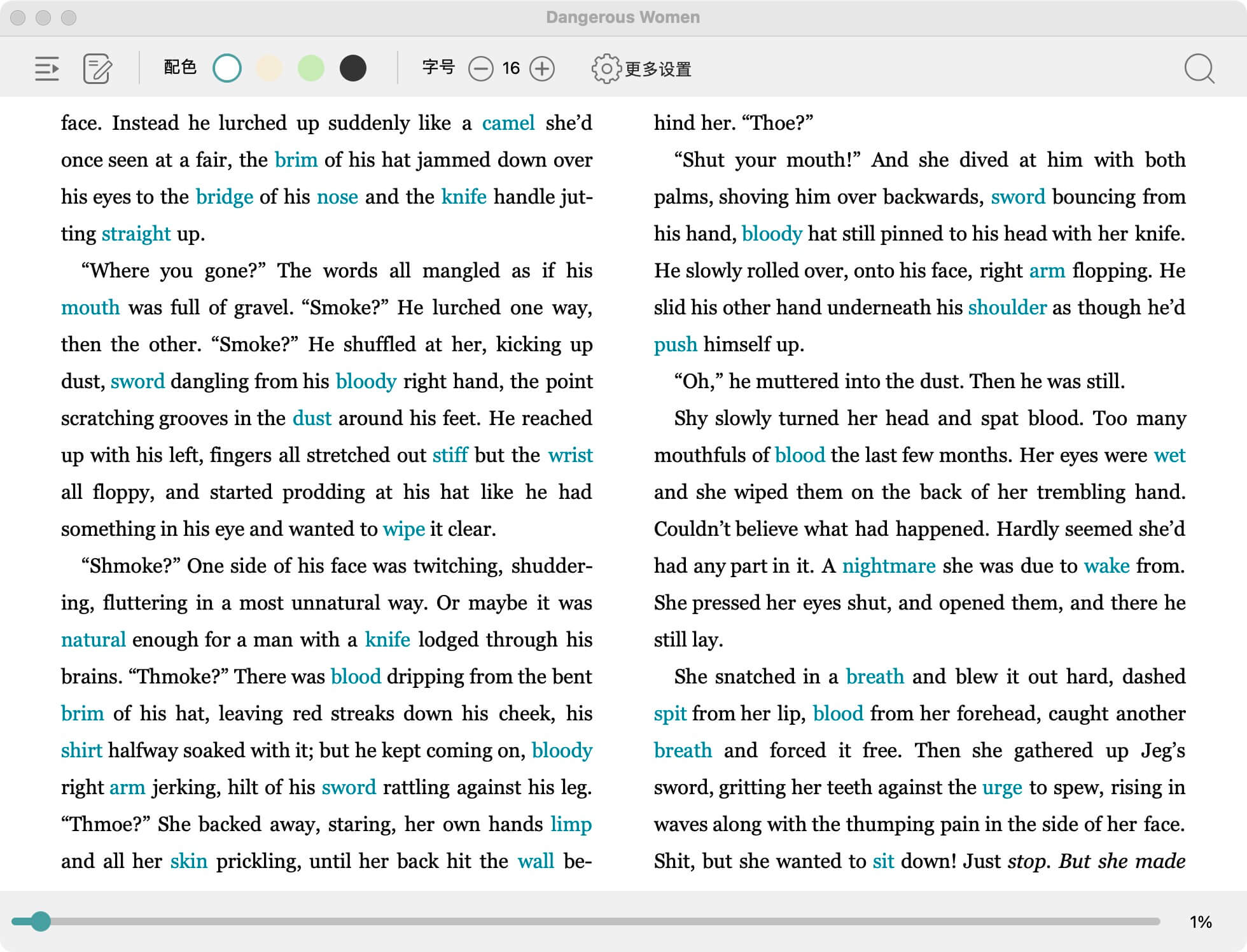Image resolution: width=1247 pixels, height=952 pixels.
Task: Click the highlighted word "bridge"
Action: point(225,197)
